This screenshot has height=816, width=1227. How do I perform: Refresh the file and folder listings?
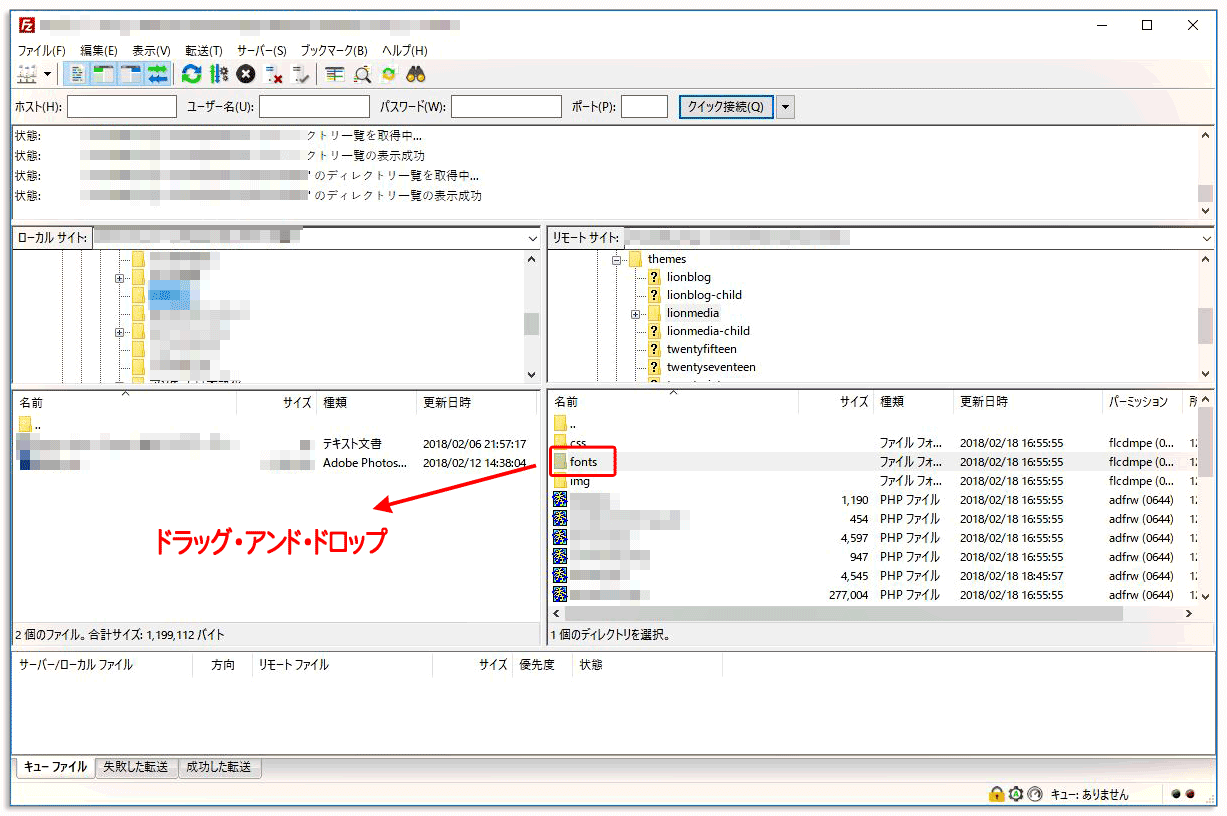pos(191,73)
